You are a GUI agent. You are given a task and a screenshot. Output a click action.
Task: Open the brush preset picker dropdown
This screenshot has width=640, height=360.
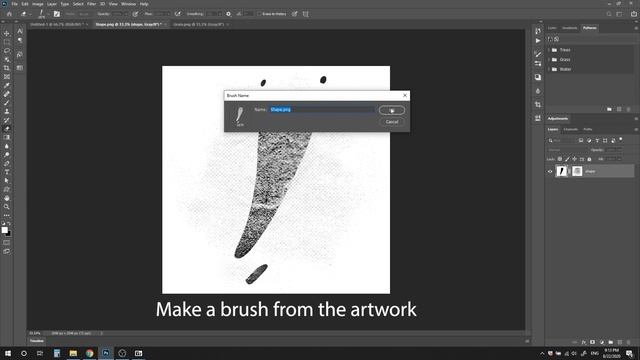(x=48, y=14)
